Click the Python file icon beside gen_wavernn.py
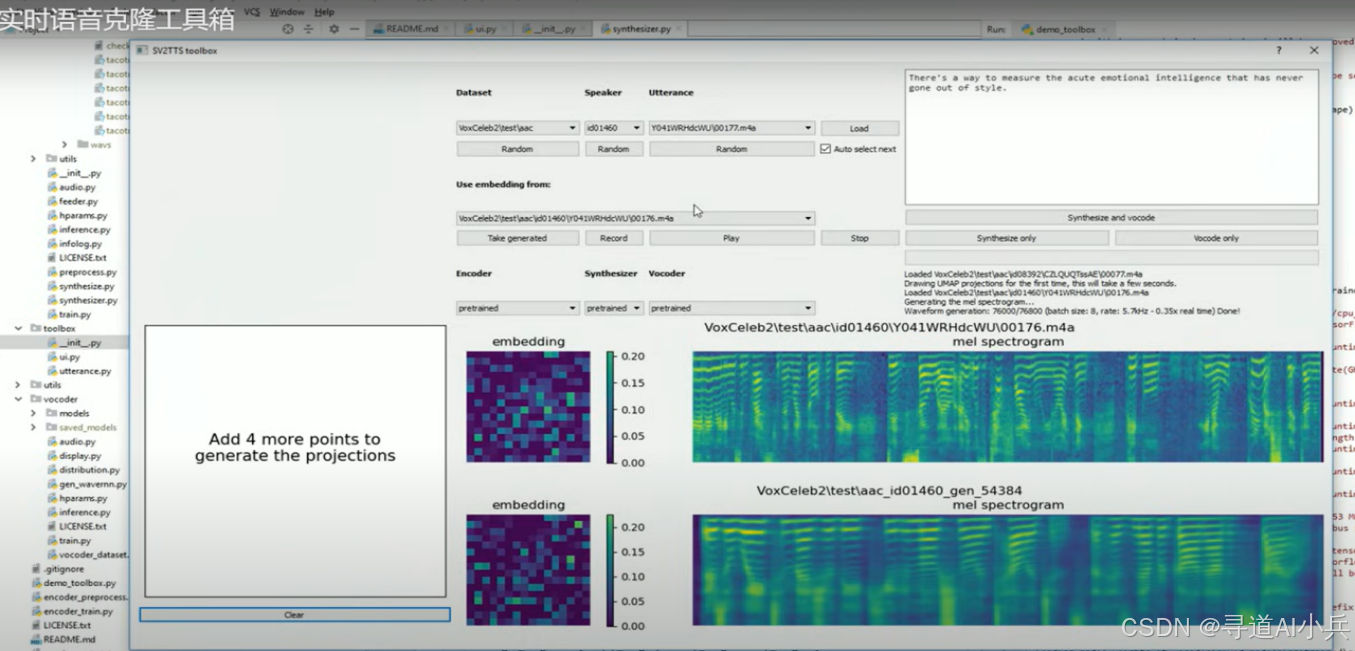This screenshot has height=651, width=1355. pos(52,484)
